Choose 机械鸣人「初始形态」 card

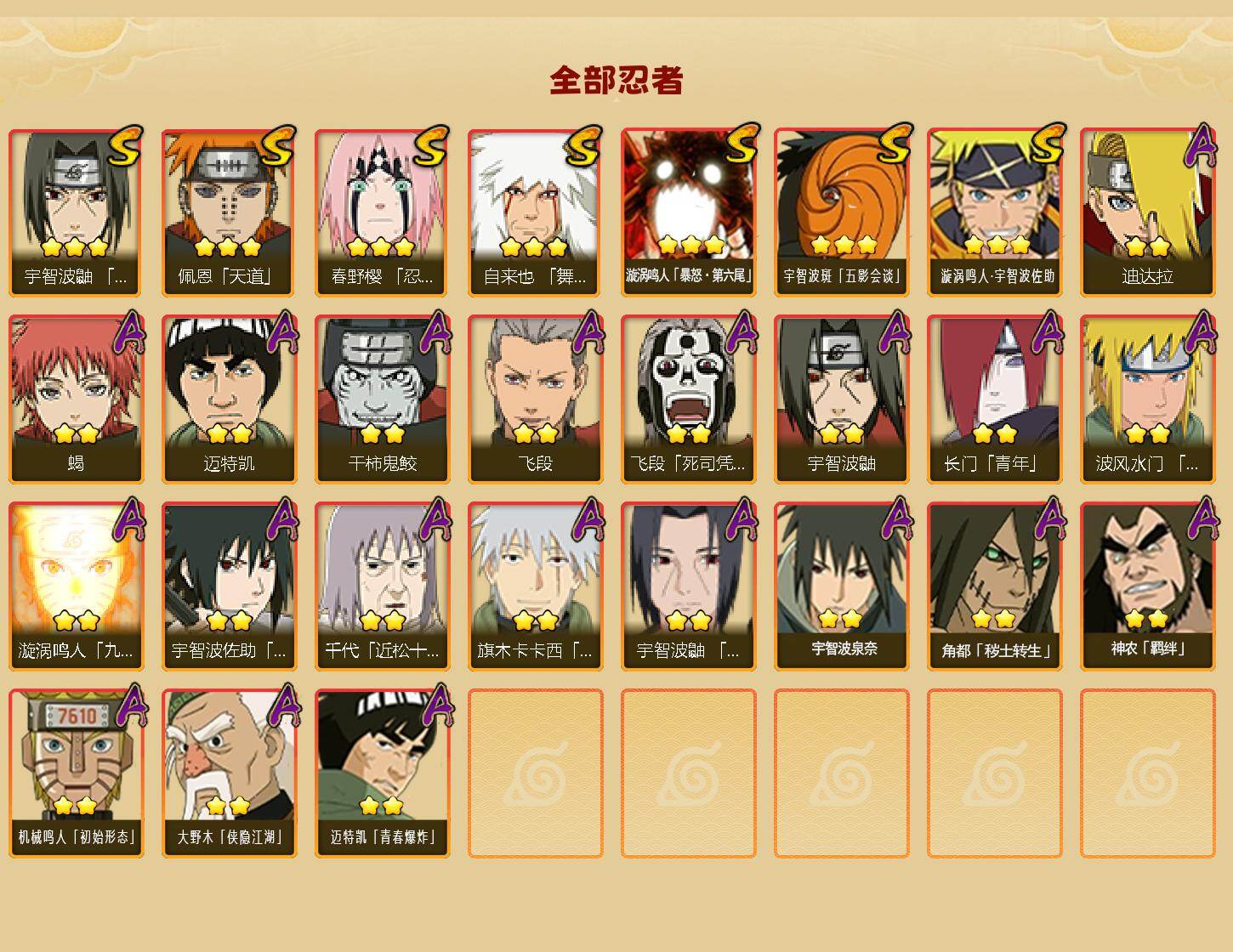pyautogui.click(x=76, y=773)
